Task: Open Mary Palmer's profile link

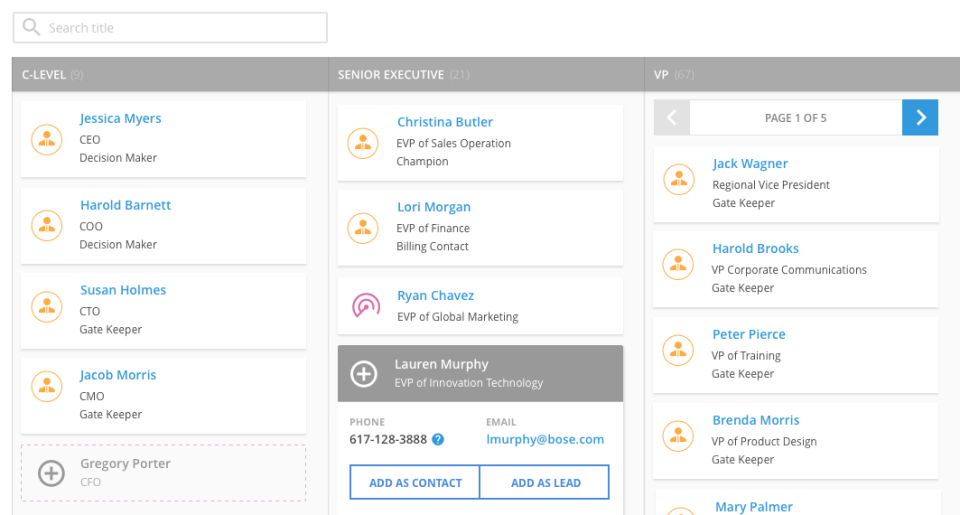Action: coord(754,506)
